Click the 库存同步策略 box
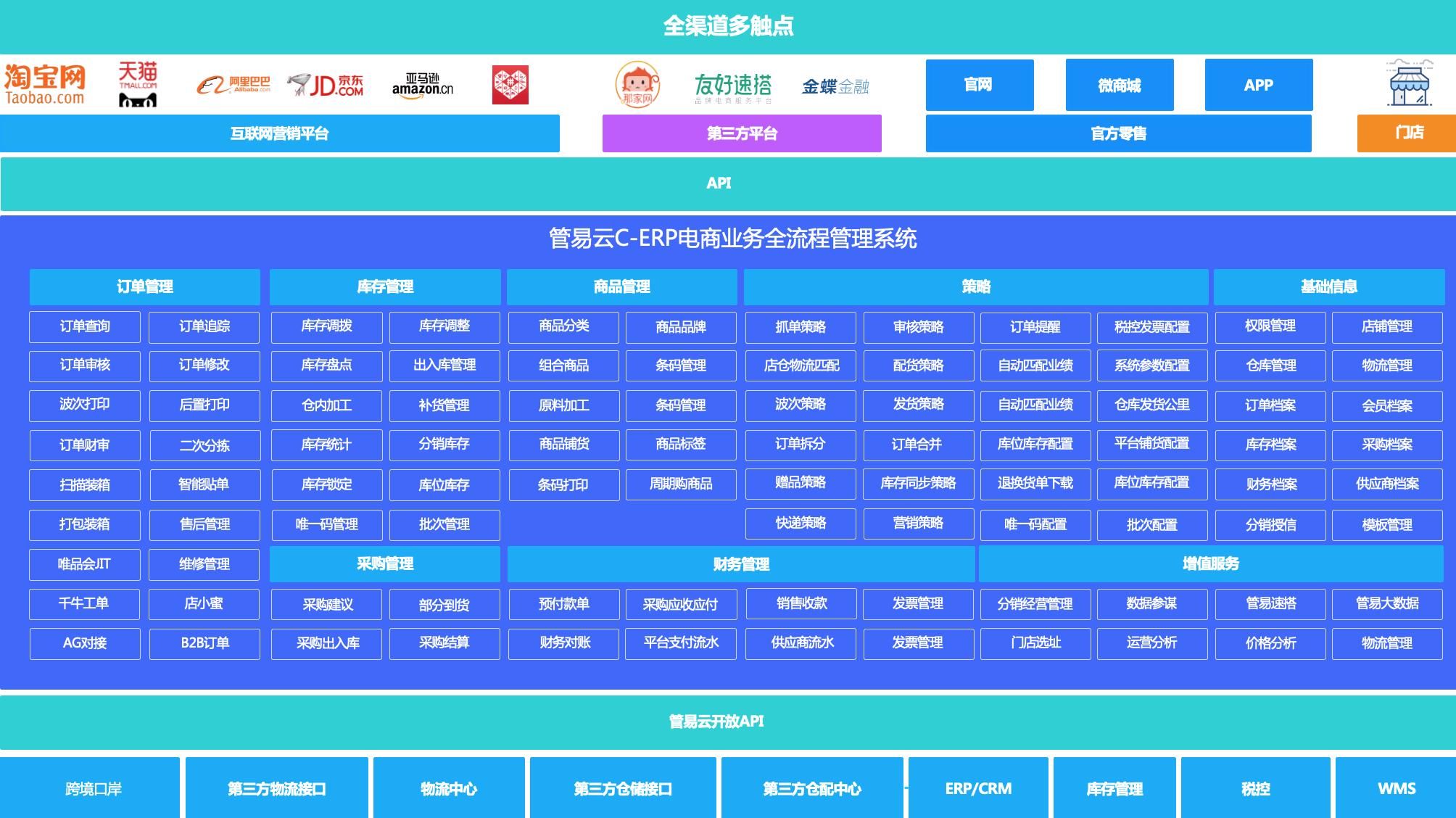Image resolution: width=1456 pixels, height=818 pixels. 918,484
